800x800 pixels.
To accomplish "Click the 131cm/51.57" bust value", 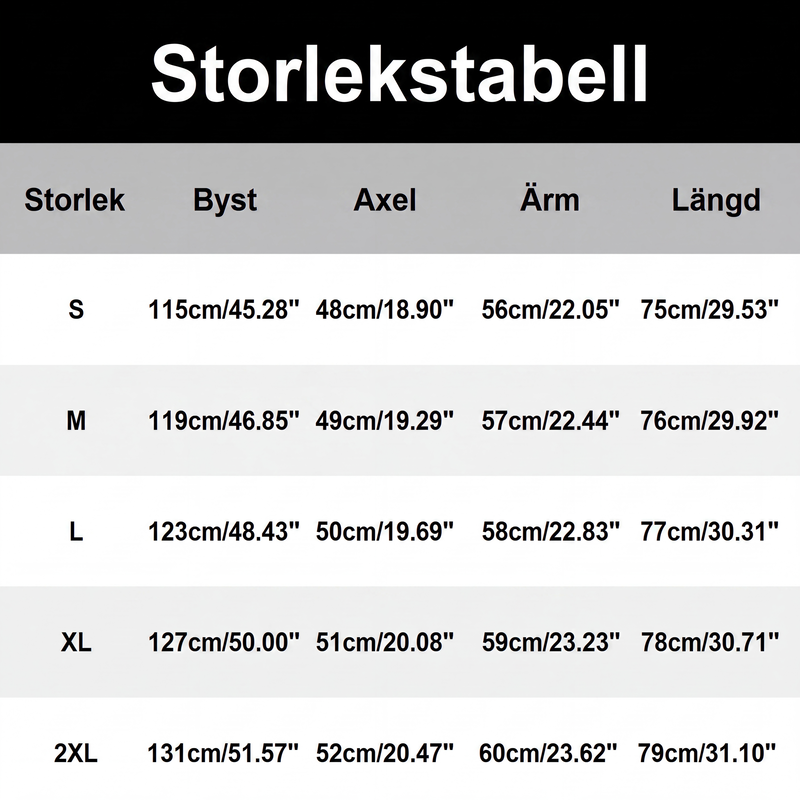I will coord(223,753).
